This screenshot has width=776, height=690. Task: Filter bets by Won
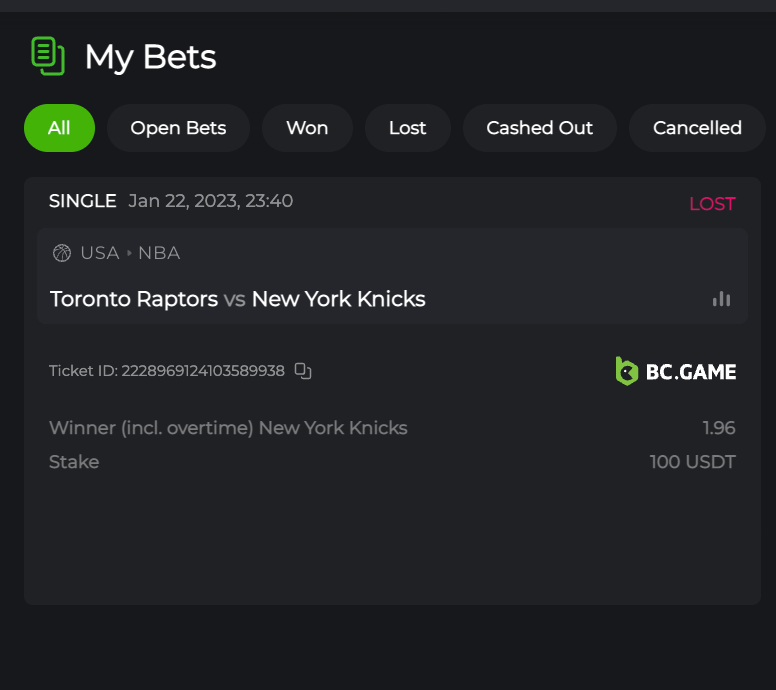pyautogui.click(x=307, y=128)
